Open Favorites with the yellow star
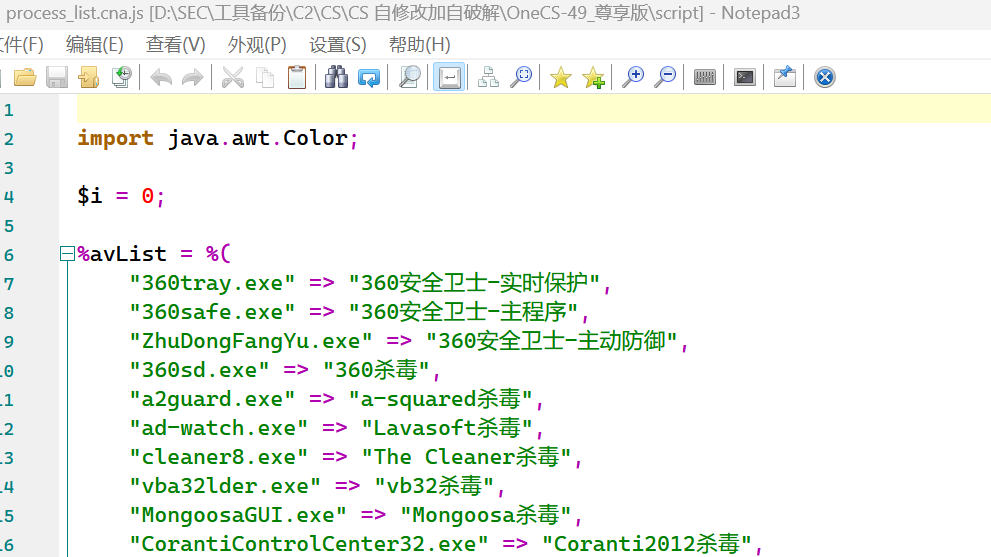Viewport: 991px width, 557px height. (561, 77)
